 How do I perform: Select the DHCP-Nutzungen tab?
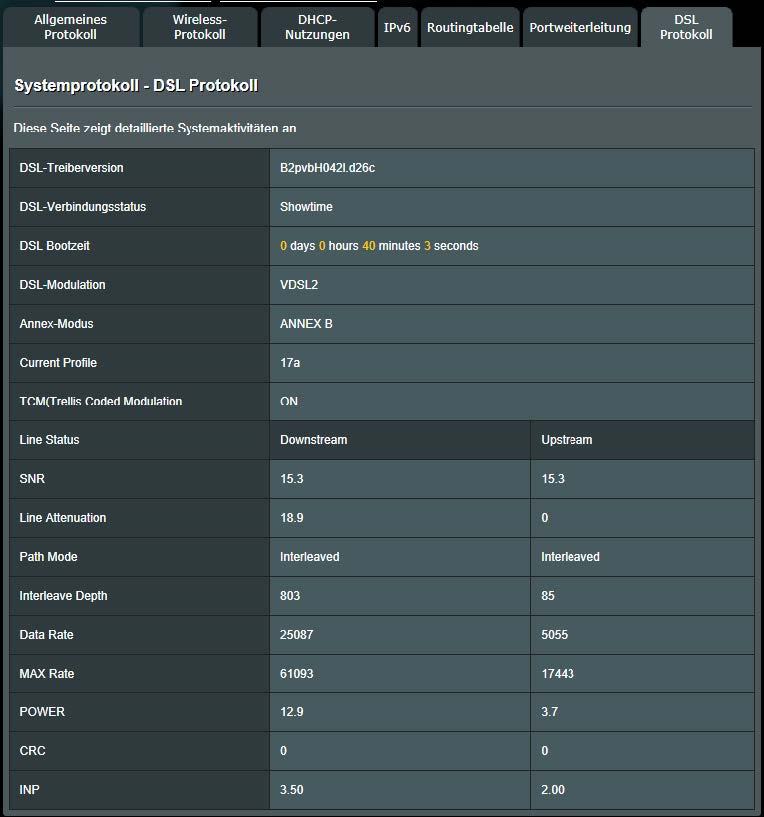click(317, 27)
